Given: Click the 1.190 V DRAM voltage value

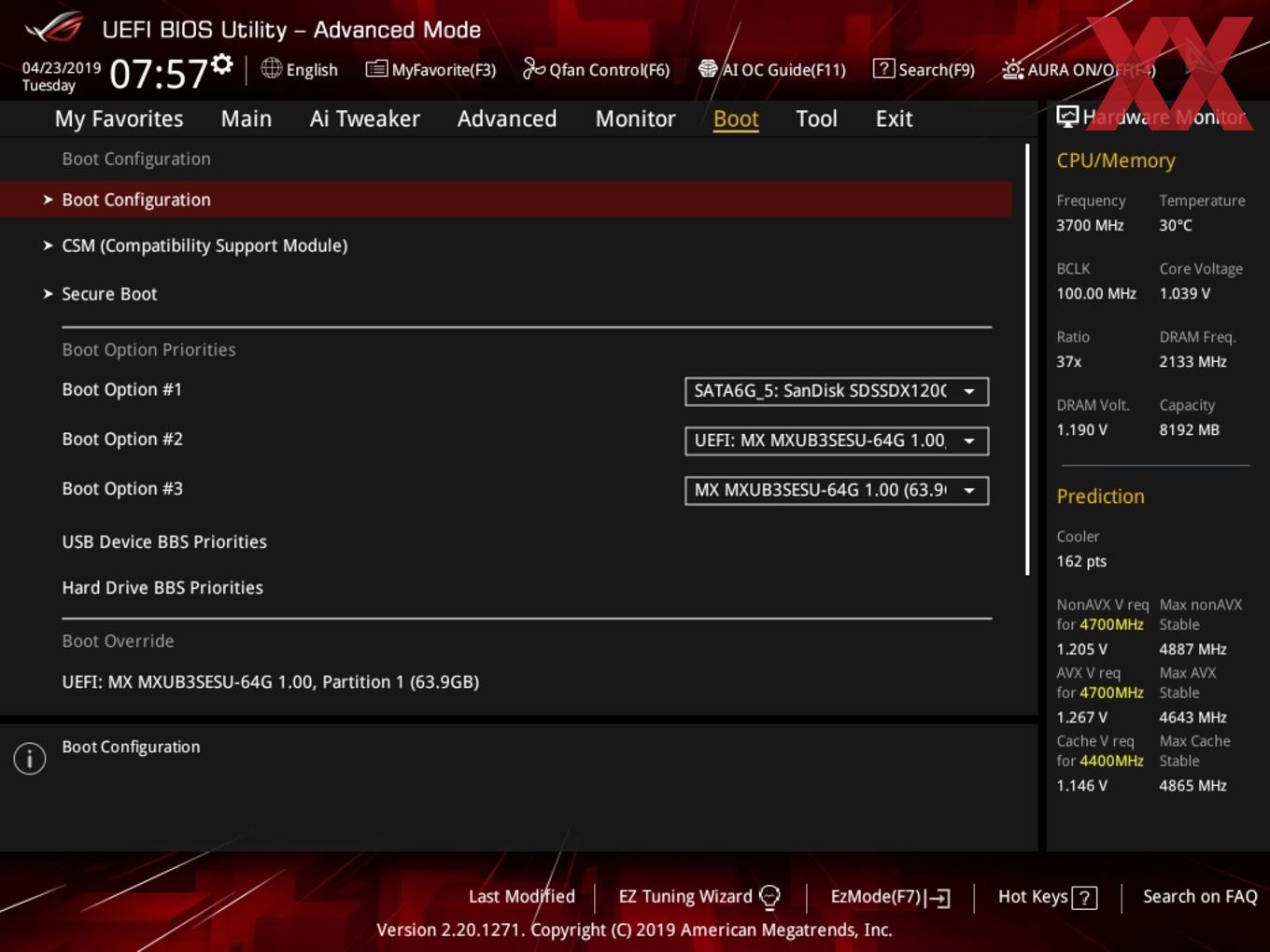Looking at the screenshot, I should (x=1082, y=430).
